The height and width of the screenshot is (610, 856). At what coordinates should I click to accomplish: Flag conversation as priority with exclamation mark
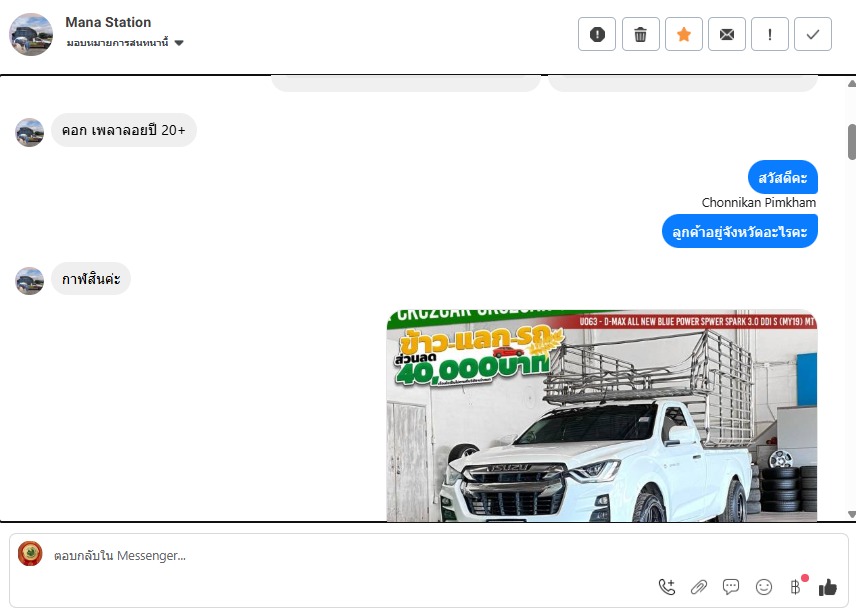pyautogui.click(x=770, y=34)
